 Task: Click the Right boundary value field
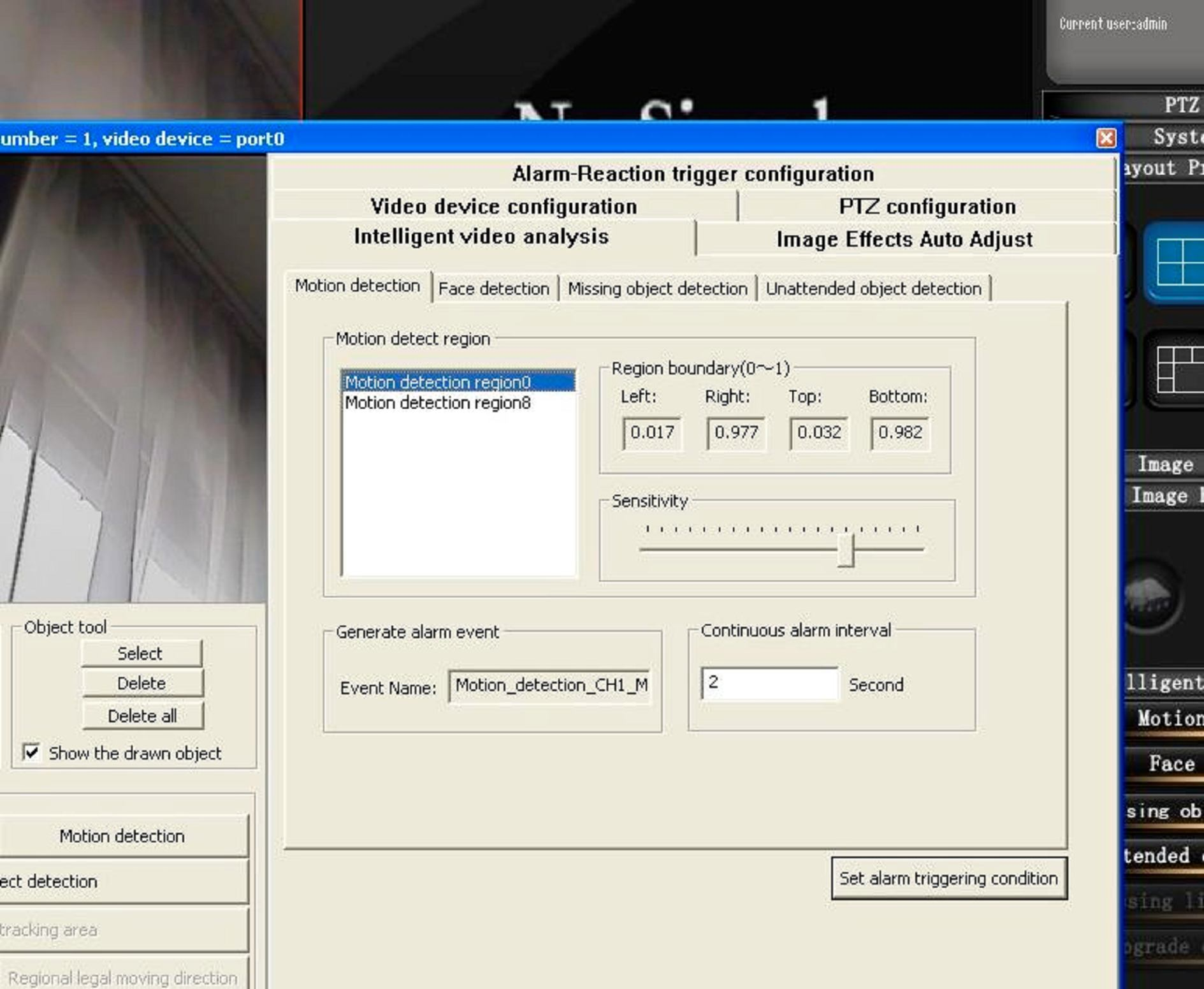(736, 433)
